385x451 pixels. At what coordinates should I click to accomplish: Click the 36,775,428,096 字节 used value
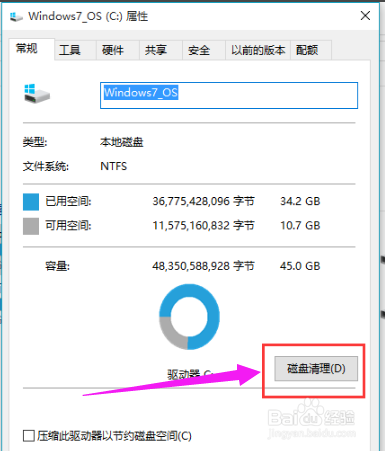(203, 201)
